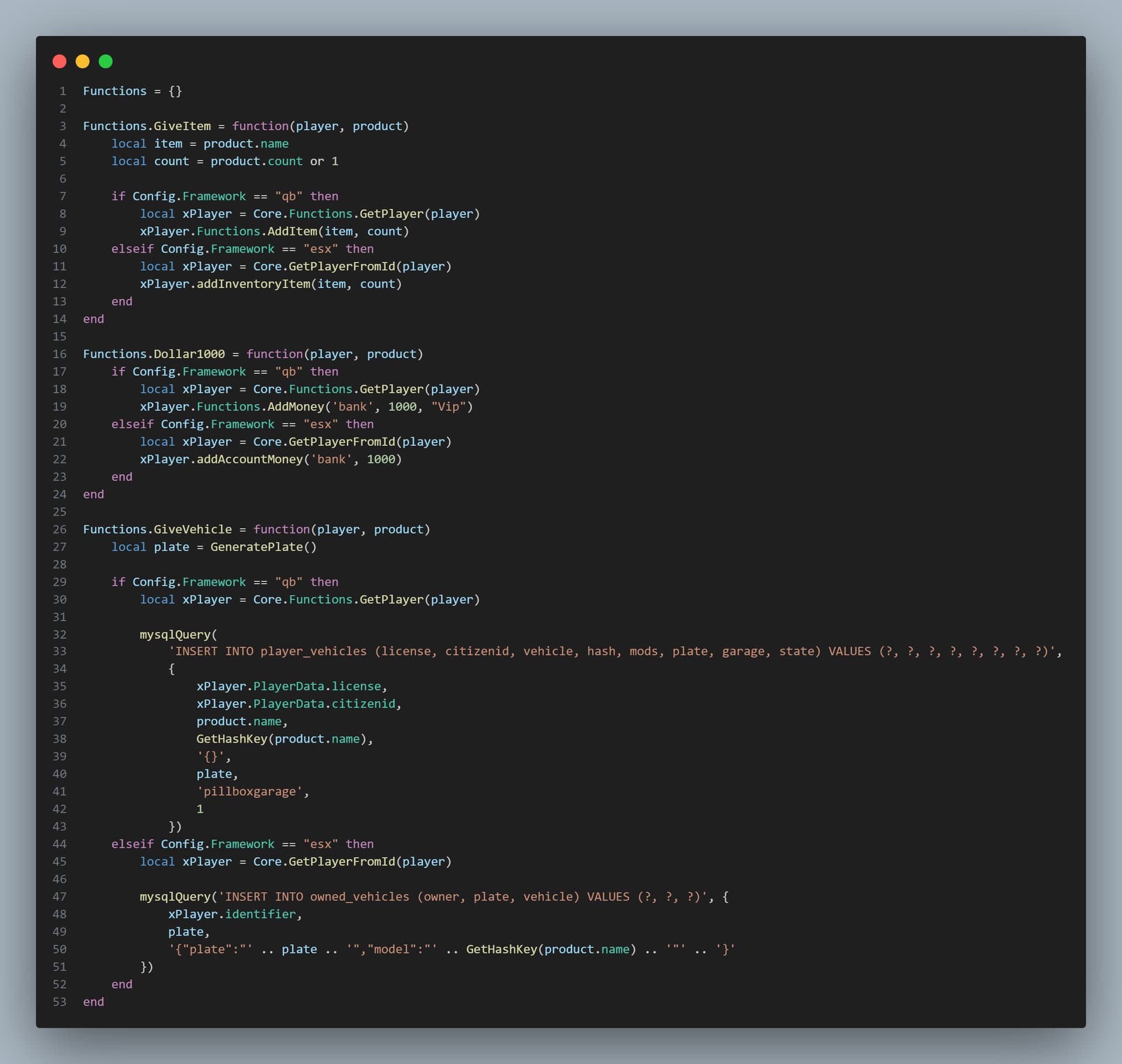Click the green maximize window dot

[106, 61]
